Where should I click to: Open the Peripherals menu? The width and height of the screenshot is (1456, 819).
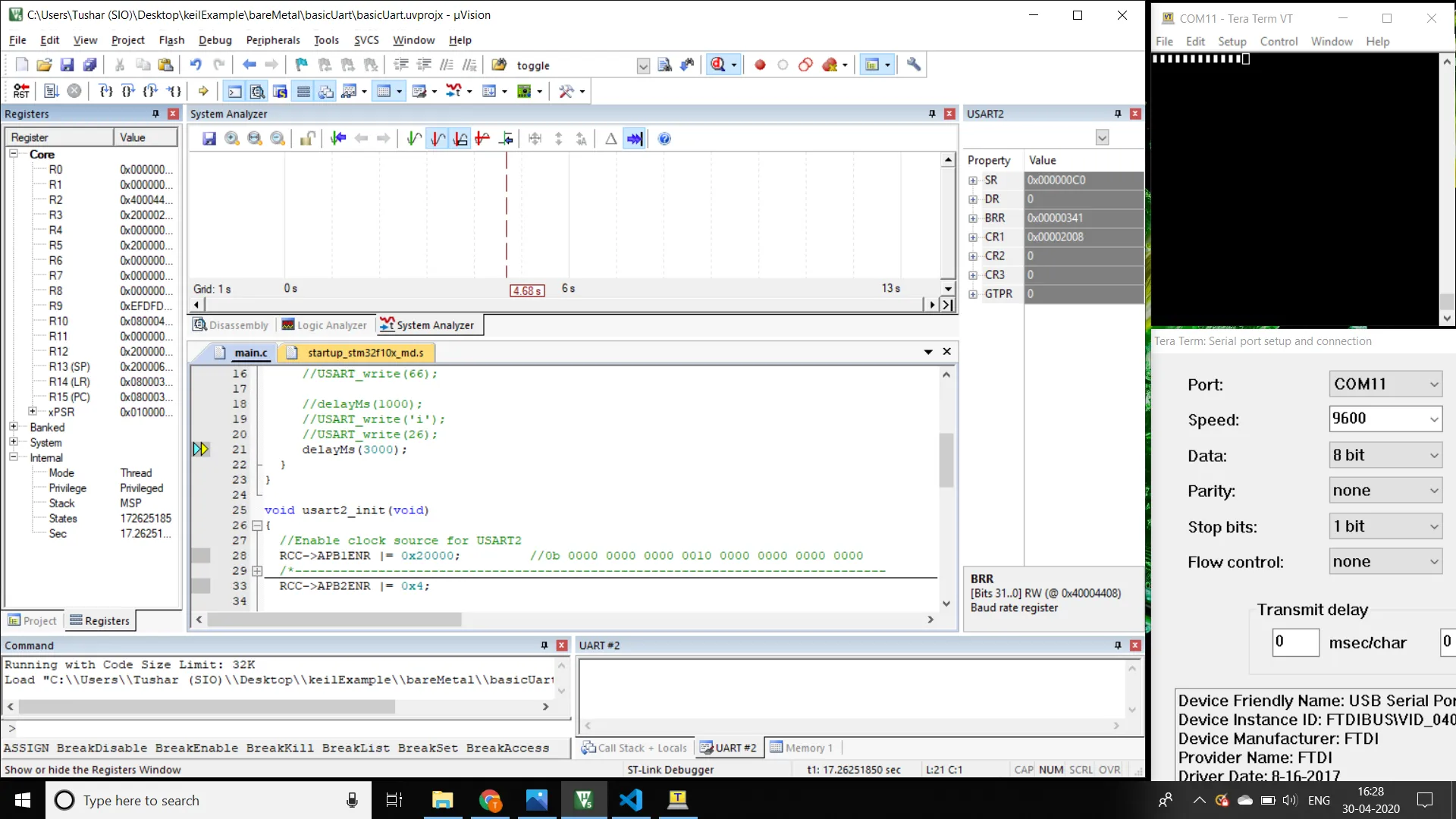click(x=273, y=40)
